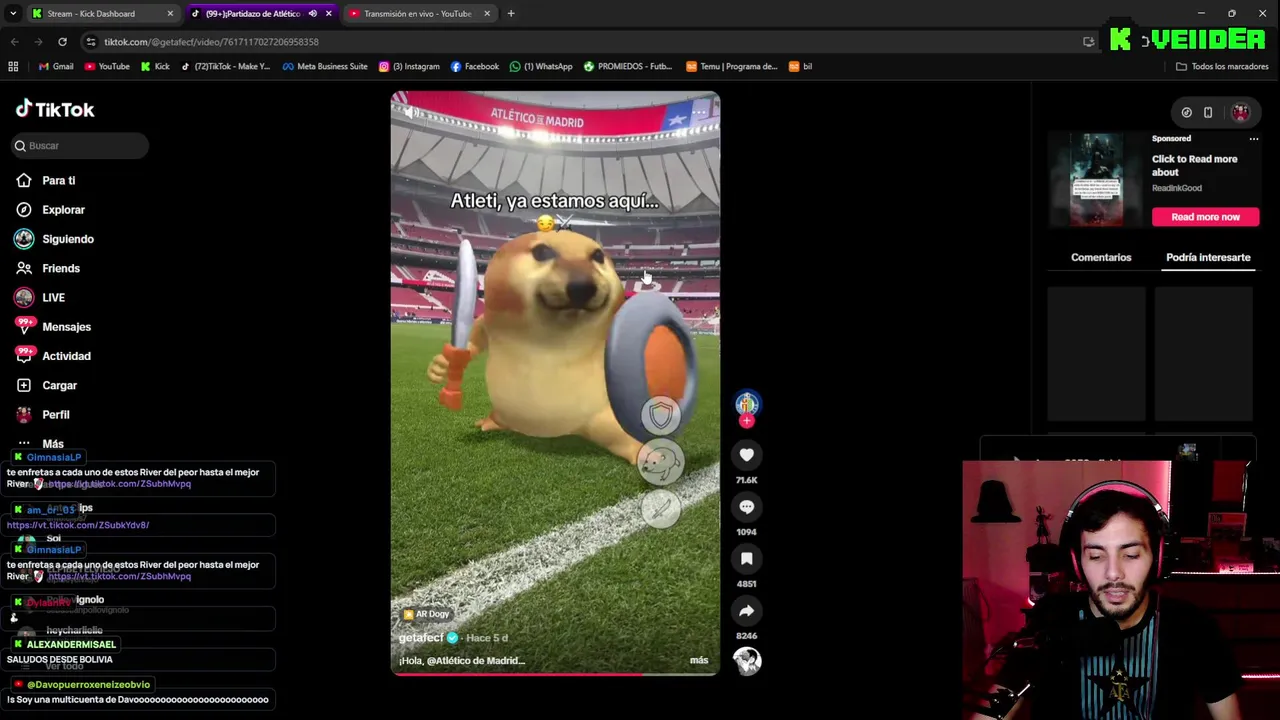This screenshot has width=1280, height=720.
Task: Open the cast icon in address bar
Action: 1088,42
